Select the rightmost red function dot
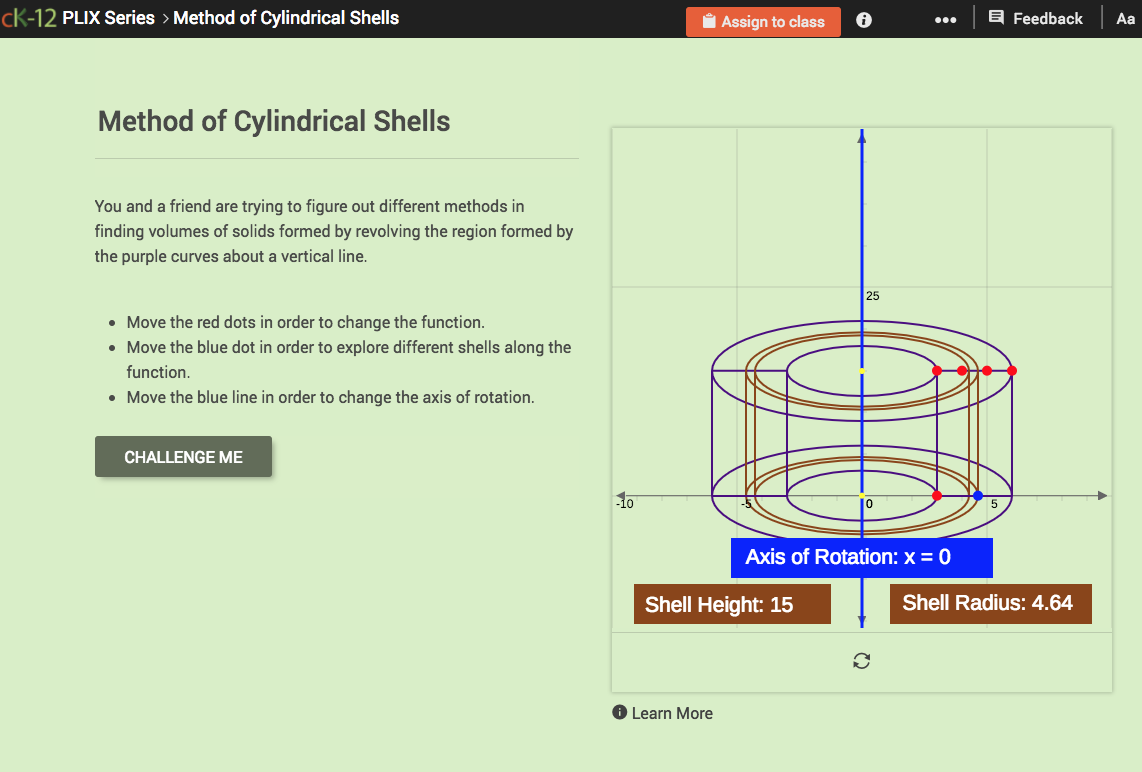This screenshot has width=1142, height=772. pyautogui.click(x=1011, y=370)
